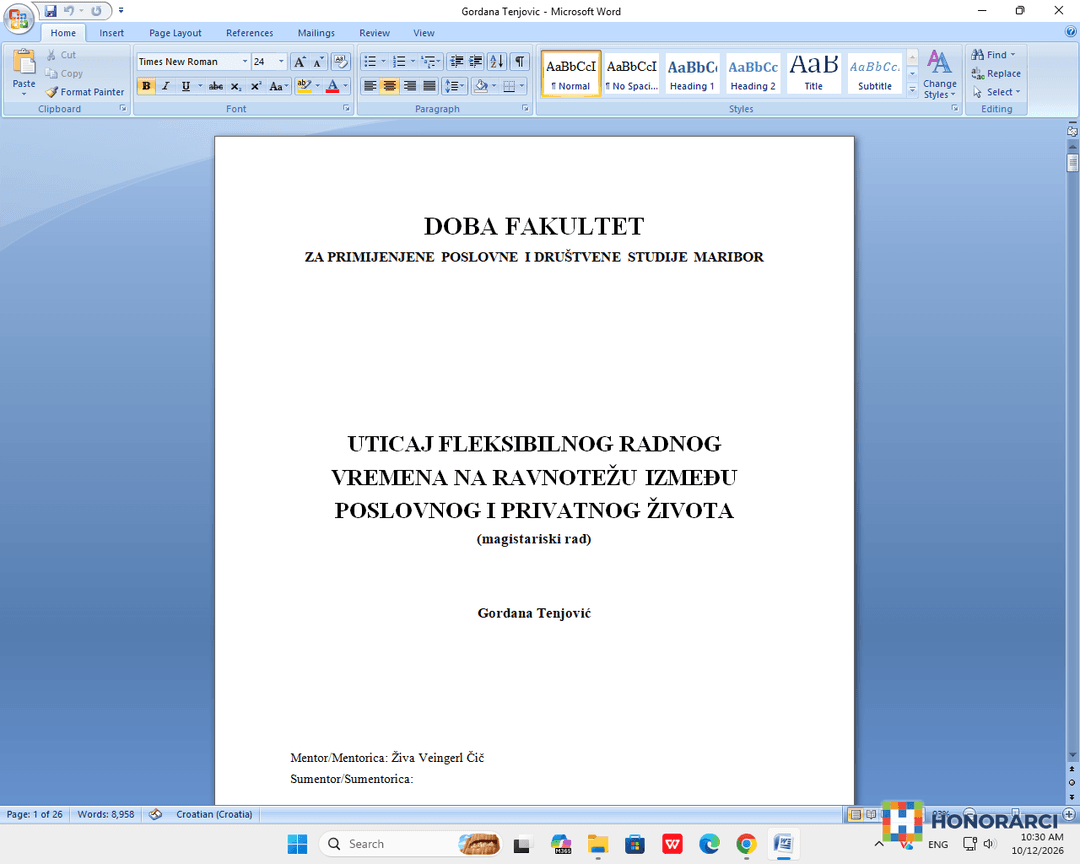
Task: Grow the font size
Action: 300,62
